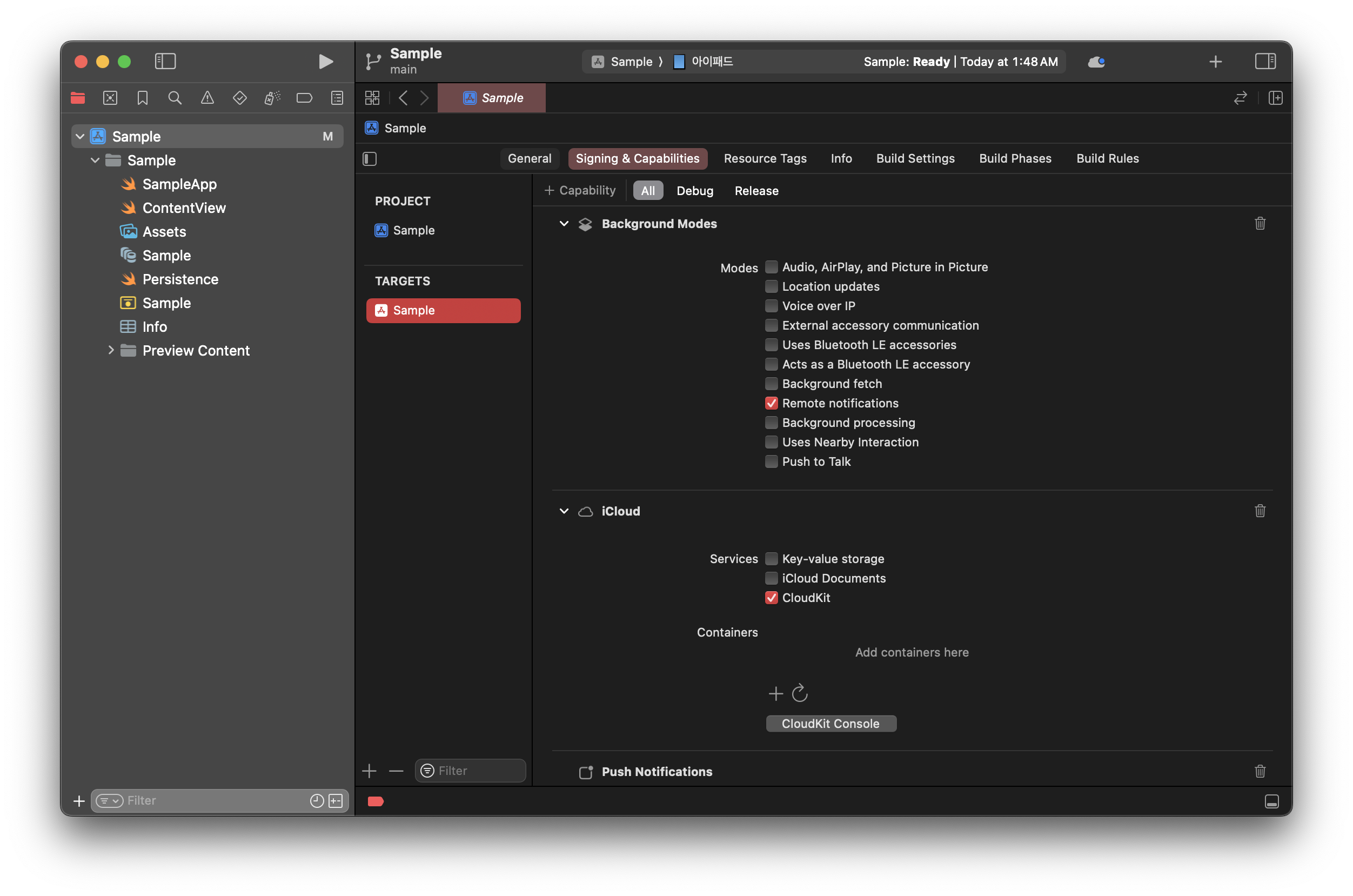The height and width of the screenshot is (896, 1353).
Task: Disable the CloudKit service checkbox
Action: [772, 598]
